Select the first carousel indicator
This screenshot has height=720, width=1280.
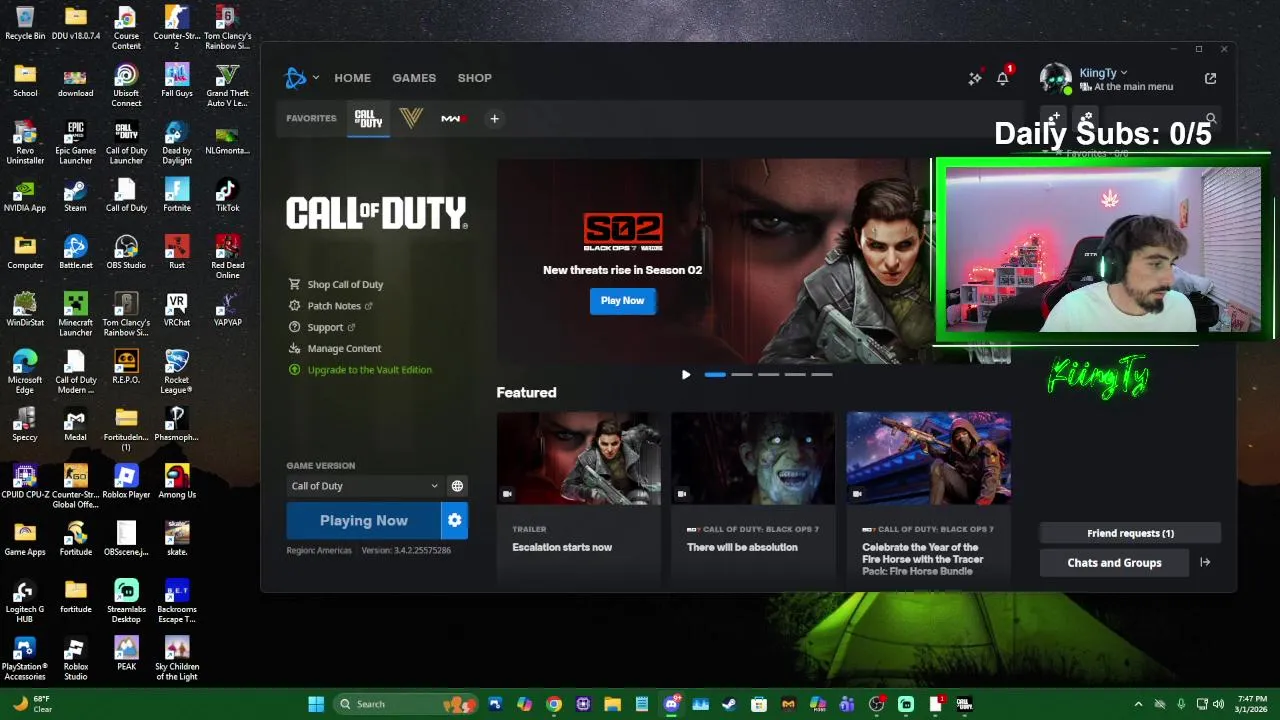(715, 375)
